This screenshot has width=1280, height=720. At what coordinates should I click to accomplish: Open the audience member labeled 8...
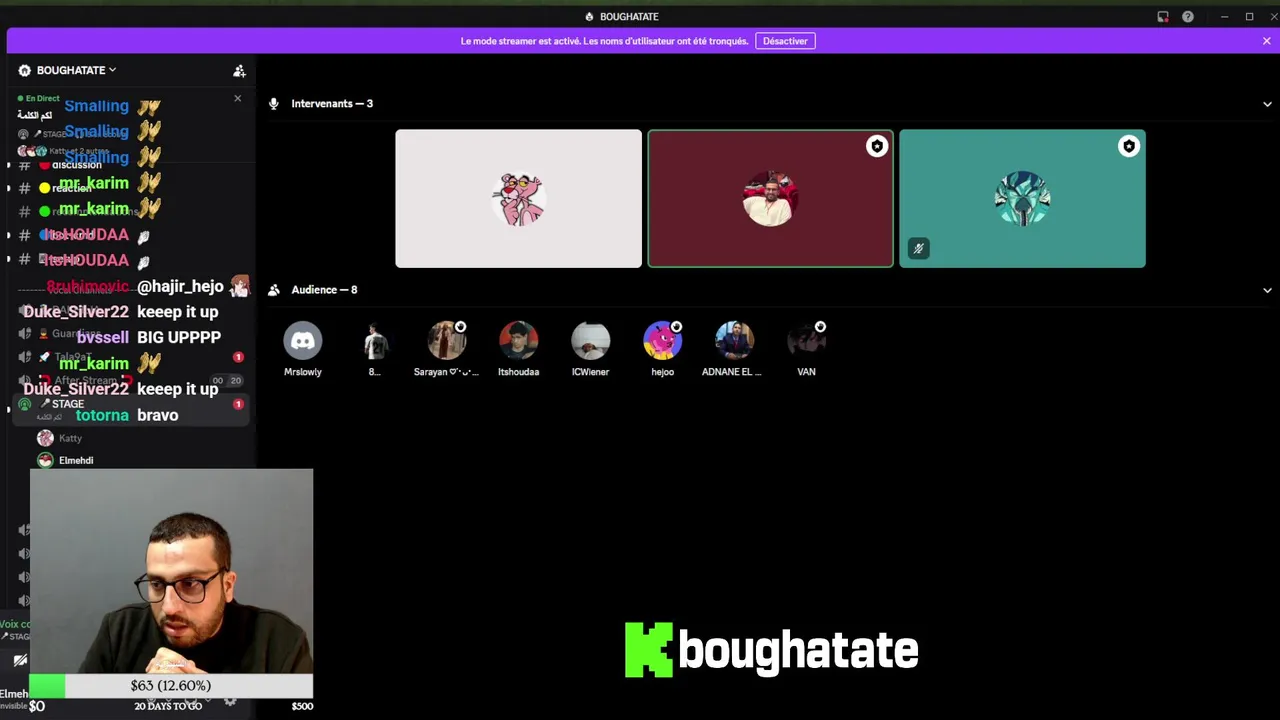point(375,341)
